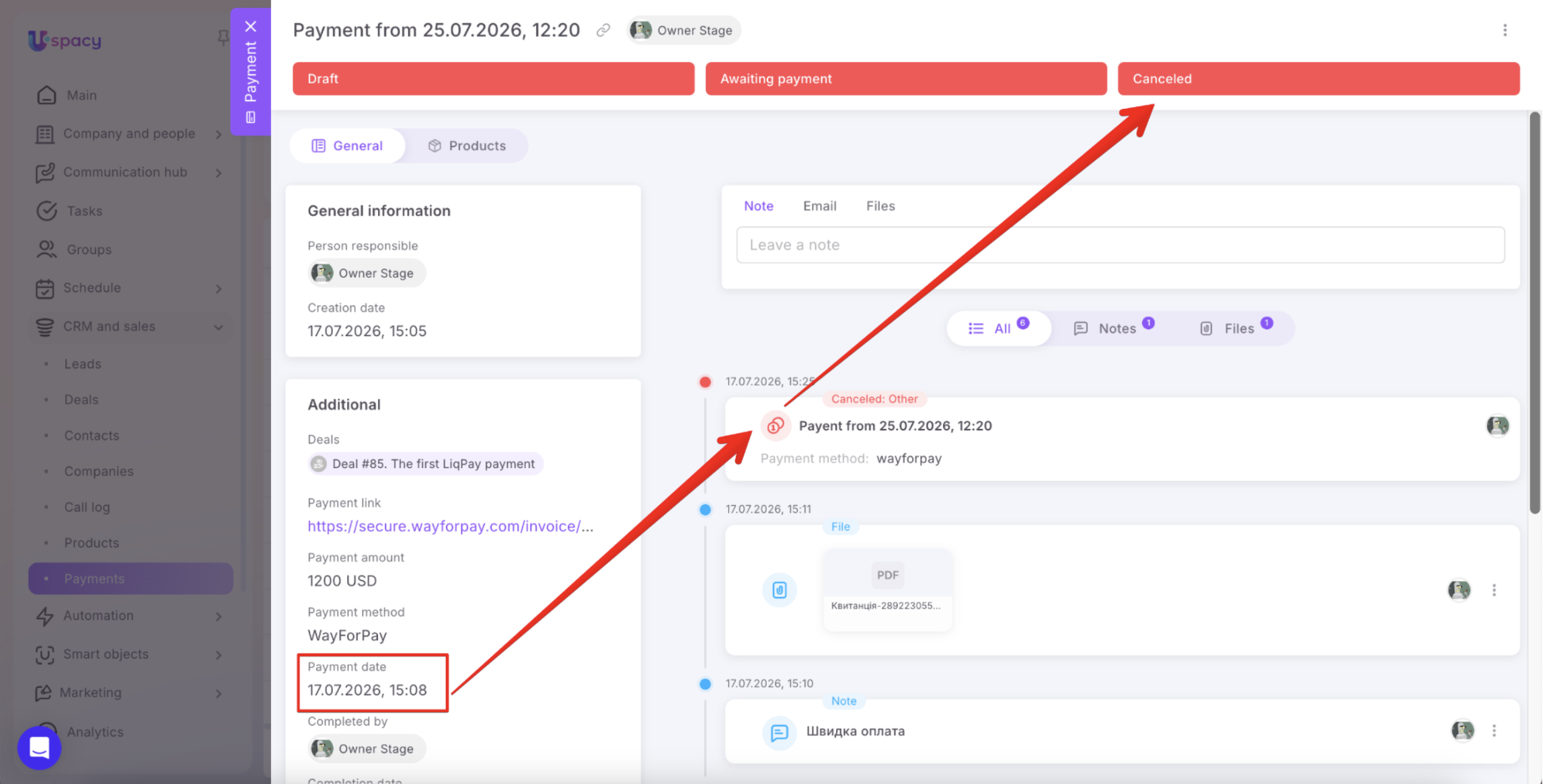This screenshot has width=1543, height=784.
Task: Select the Email tab
Action: click(x=819, y=206)
